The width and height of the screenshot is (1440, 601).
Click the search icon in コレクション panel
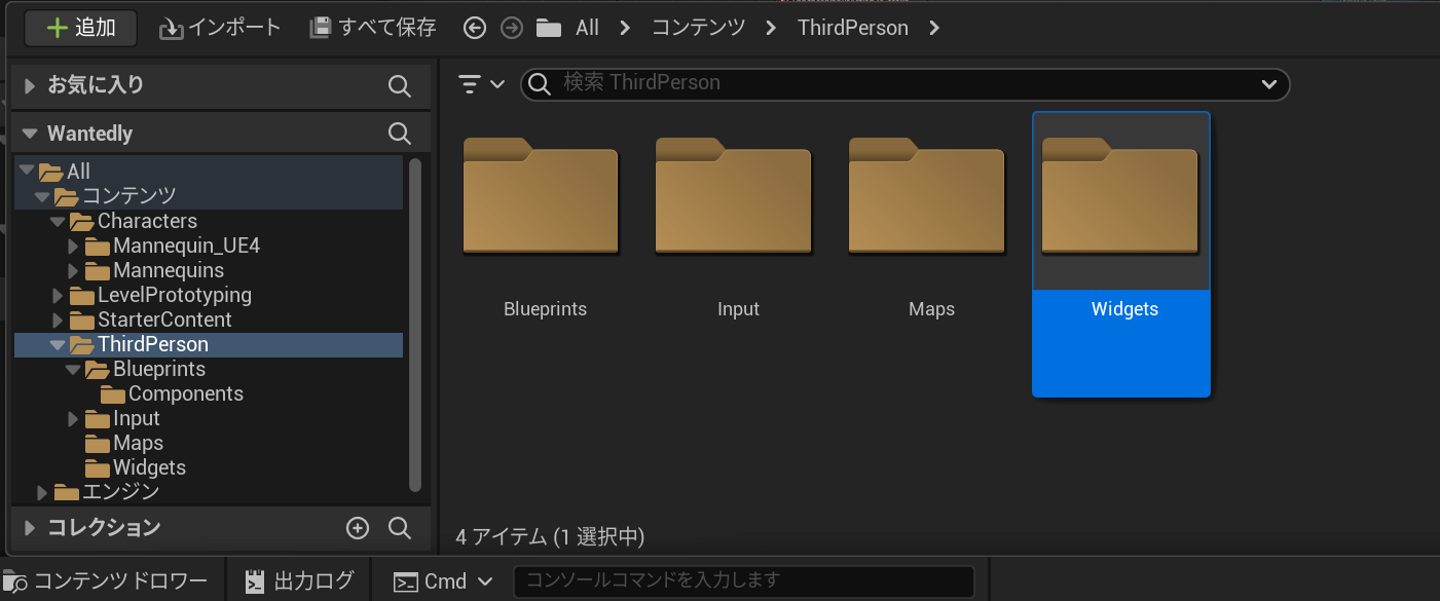pyautogui.click(x=399, y=528)
